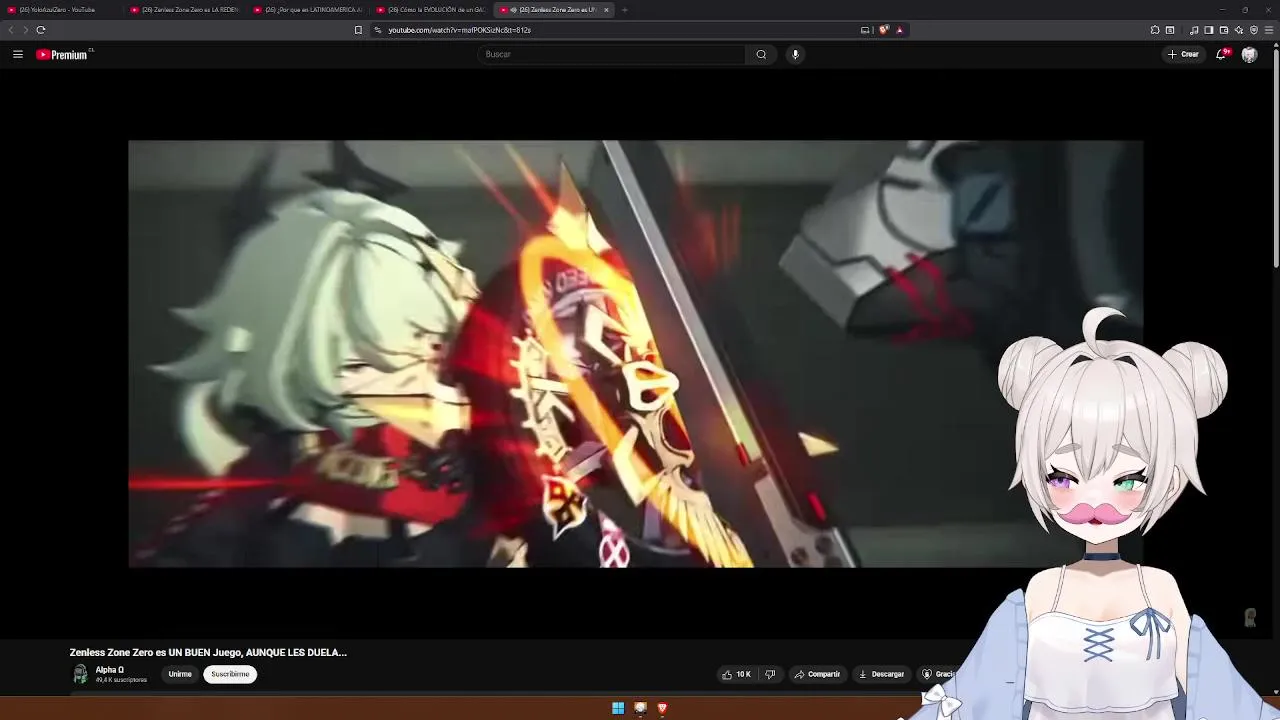Pause the video by clicking player
The height and width of the screenshot is (720, 1280).
pyautogui.click(x=635, y=354)
